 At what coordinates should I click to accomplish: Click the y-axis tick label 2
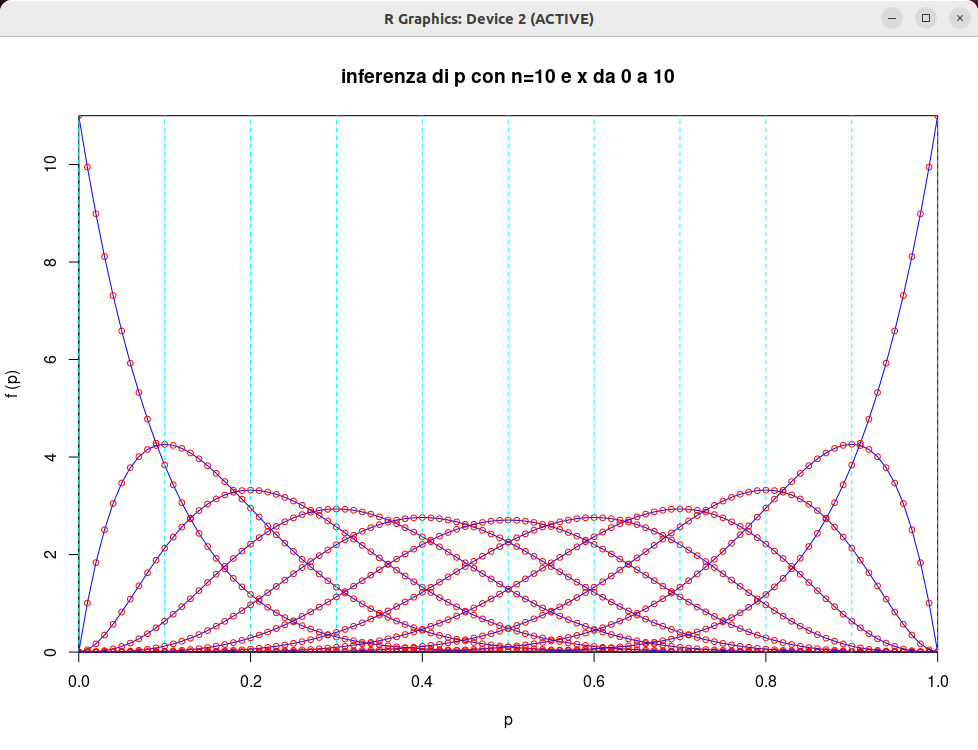click(x=51, y=554)
